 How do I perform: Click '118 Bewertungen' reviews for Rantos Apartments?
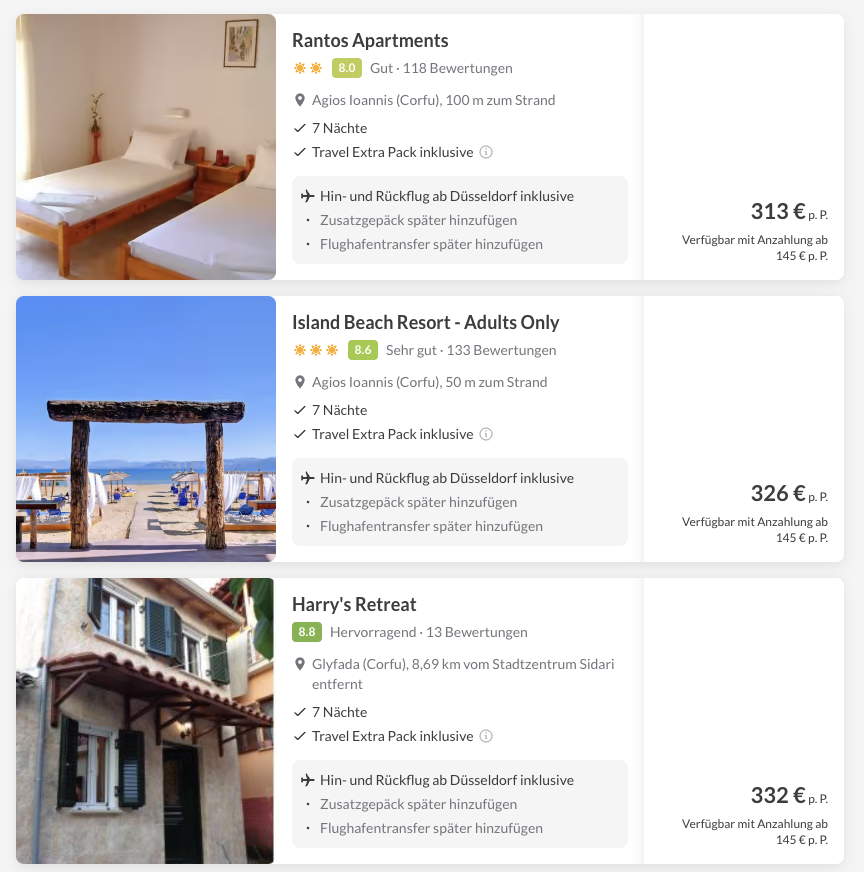pos(457,68)
